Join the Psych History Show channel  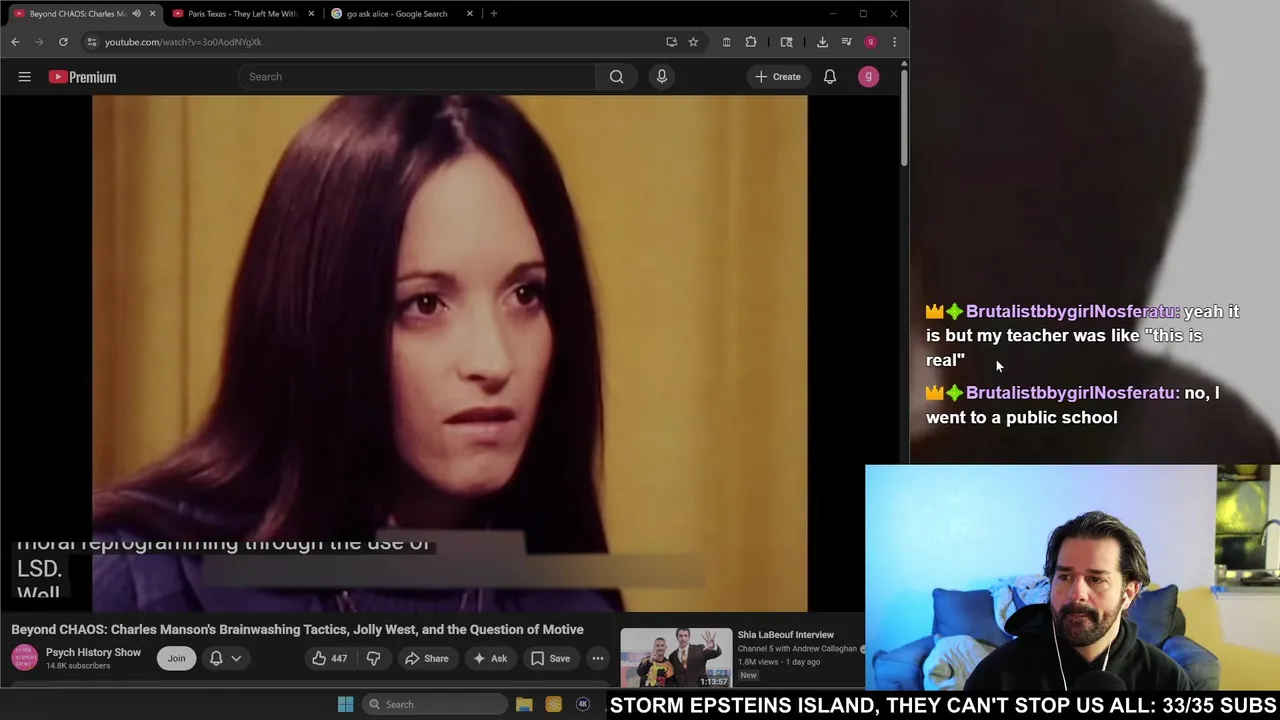[176, 658]
